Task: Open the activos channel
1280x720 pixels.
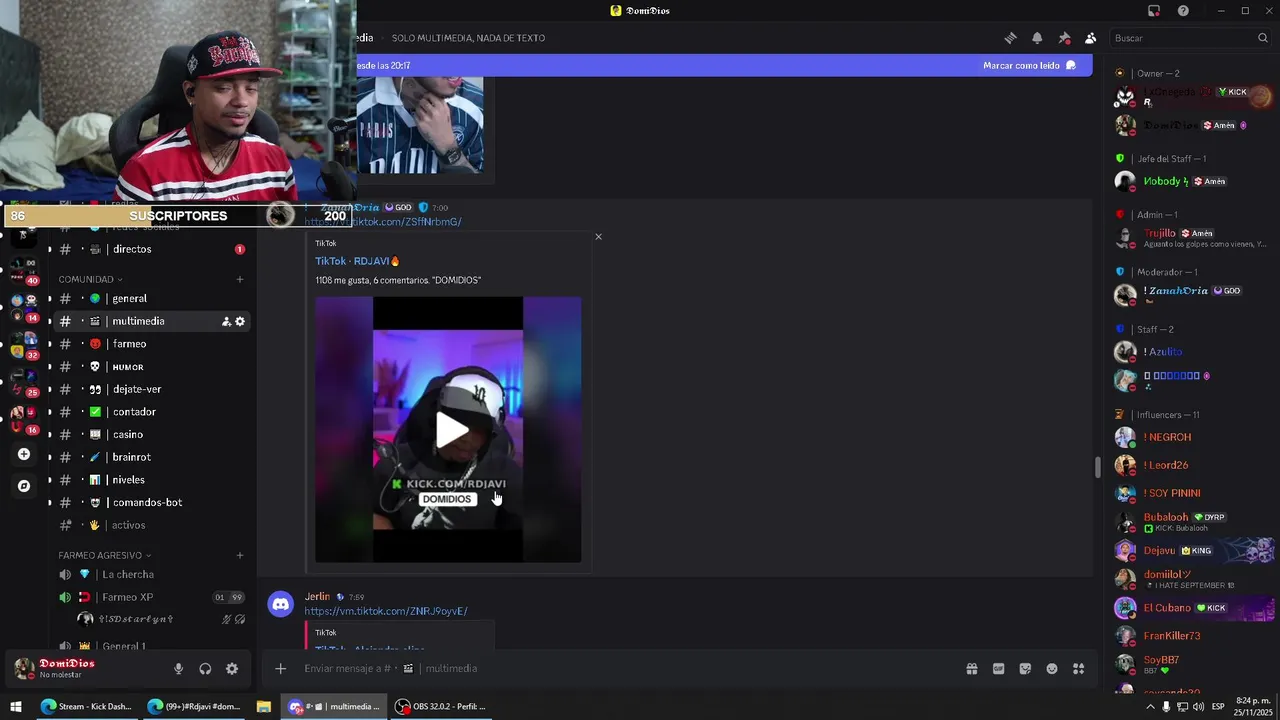Action: (129, 525)
